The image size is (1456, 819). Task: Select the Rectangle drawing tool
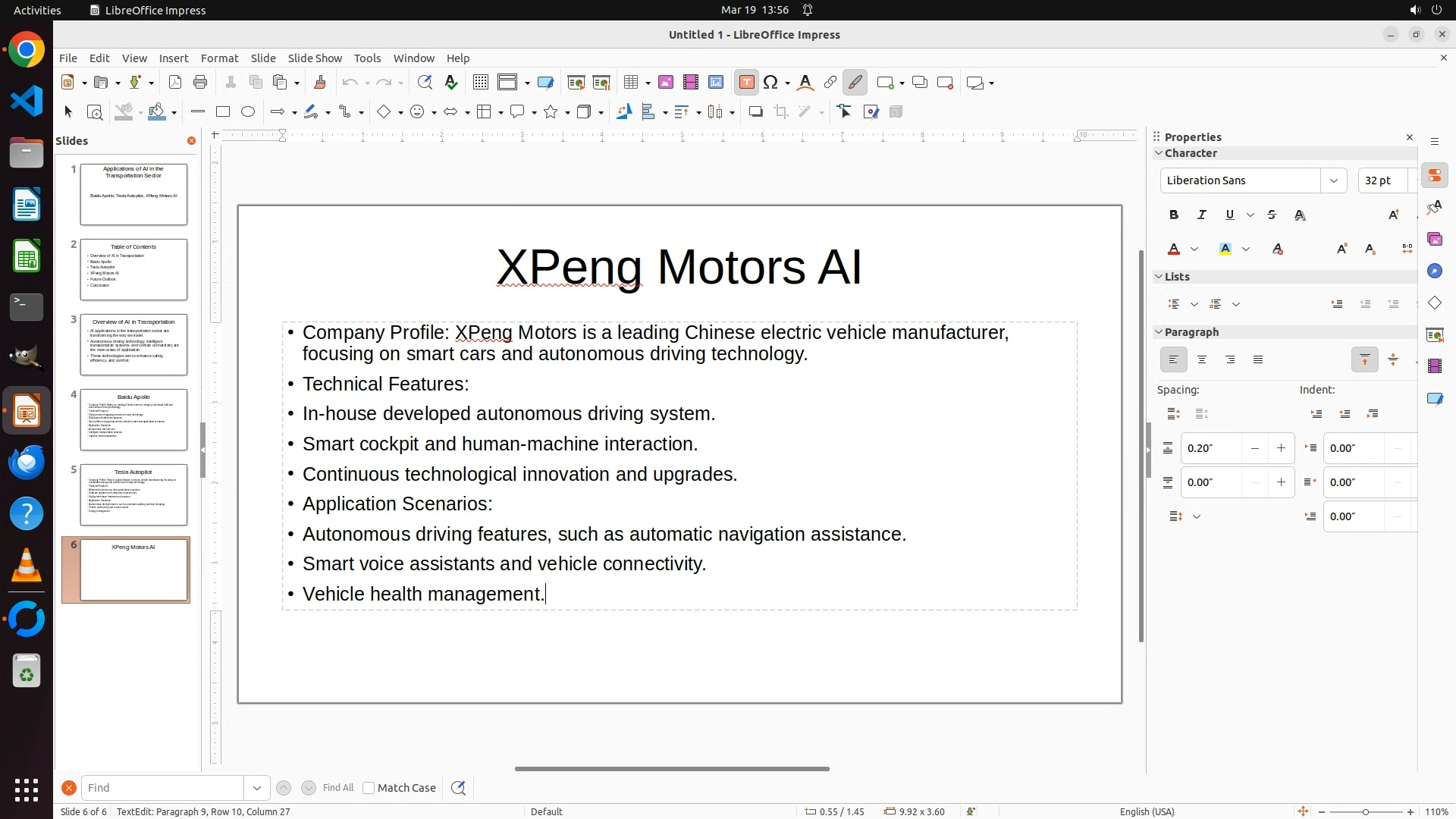(222, 112)
